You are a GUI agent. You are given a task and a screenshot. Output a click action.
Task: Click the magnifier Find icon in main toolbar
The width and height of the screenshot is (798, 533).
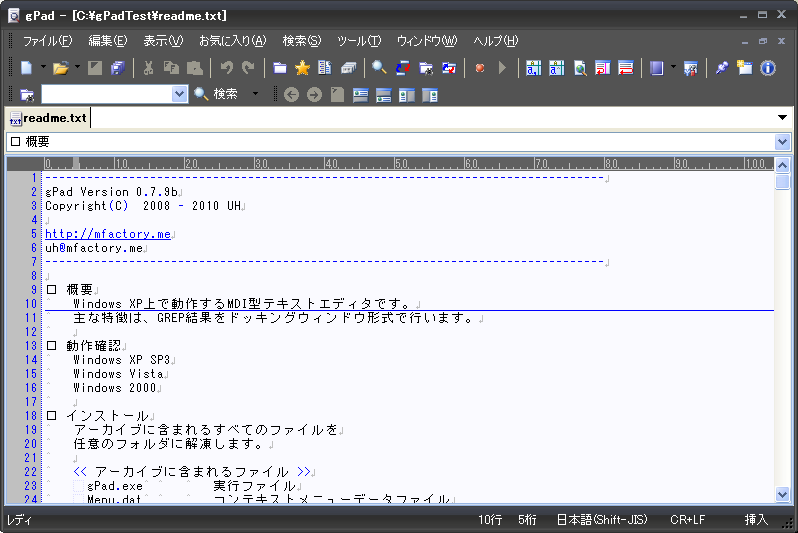pyautogui.click(x=379, y=68)
